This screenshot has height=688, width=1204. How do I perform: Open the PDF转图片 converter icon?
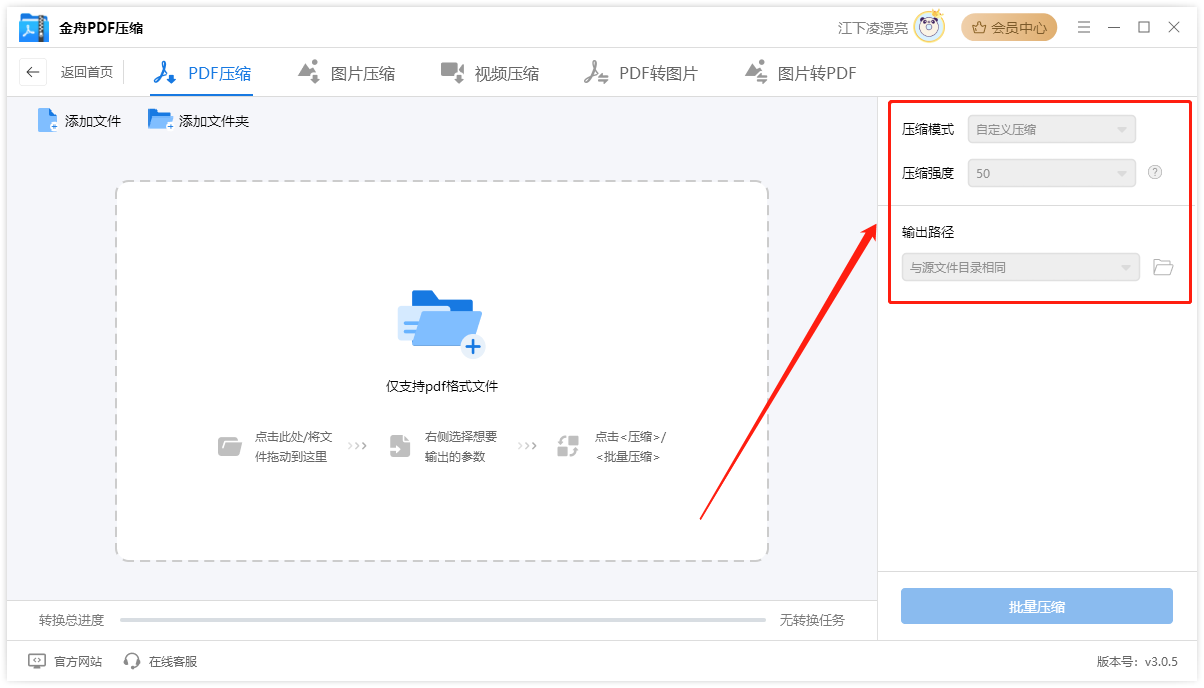(x=596, y=71)
